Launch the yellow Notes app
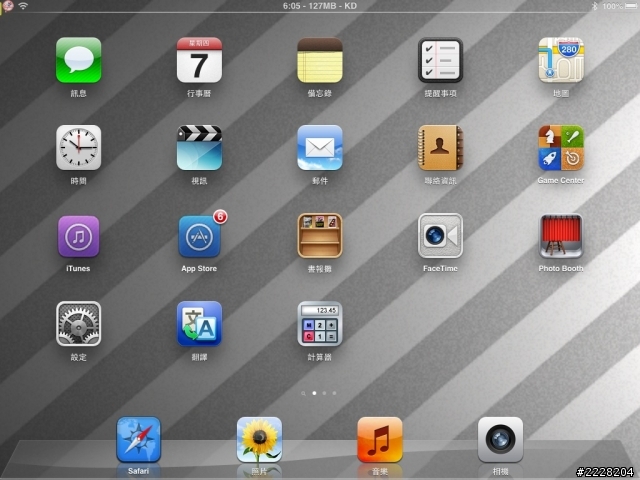The height and width of the screenshot is (480, 640). [x=320, y=60]
